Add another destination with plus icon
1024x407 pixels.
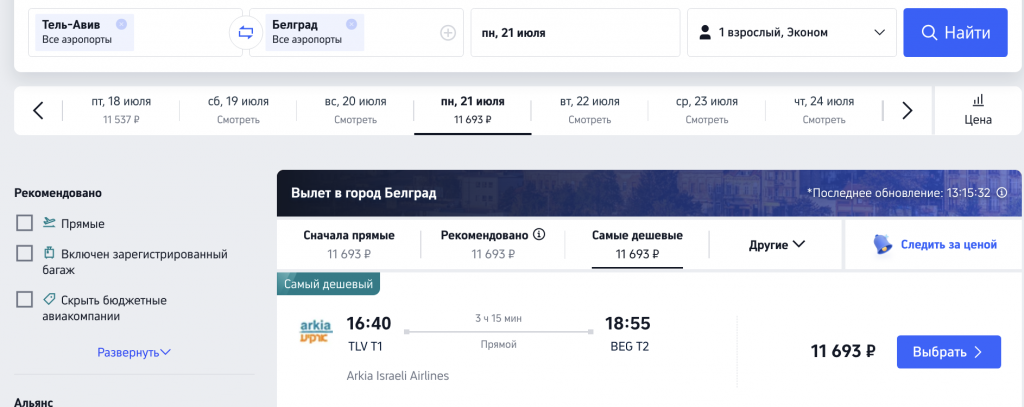(448, 33)
